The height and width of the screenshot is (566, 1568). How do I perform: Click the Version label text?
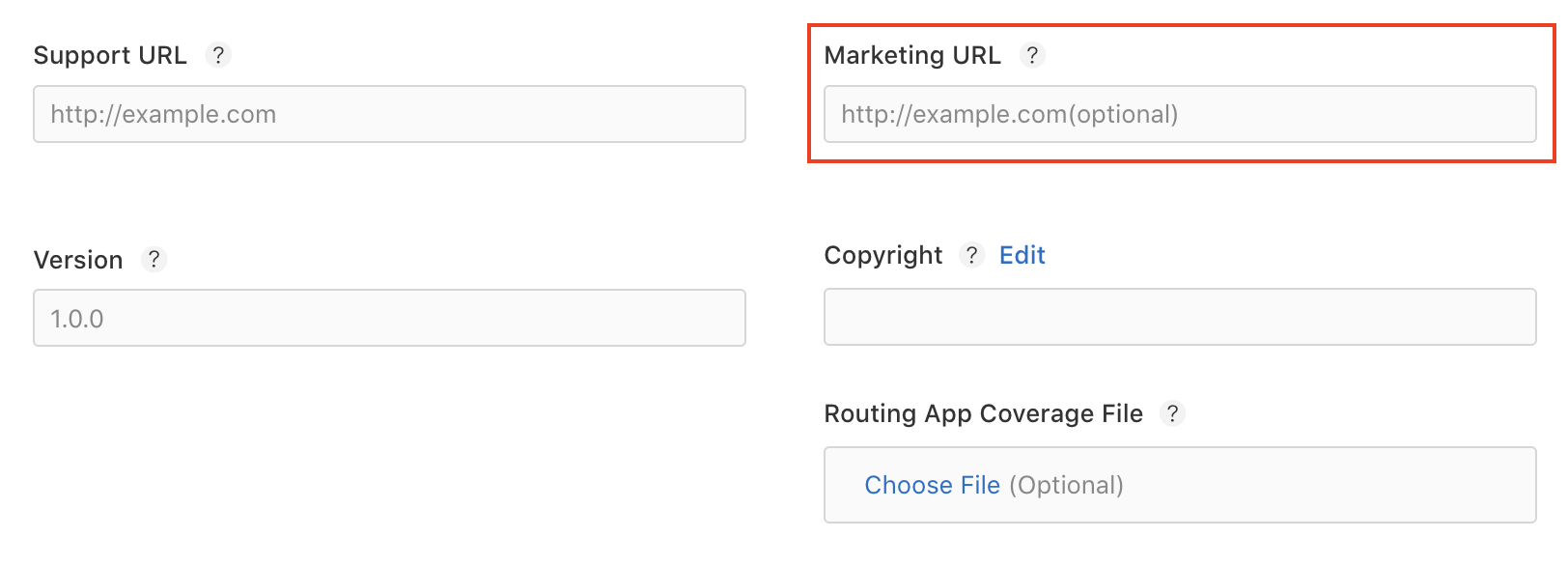click(x=77, y=259)
